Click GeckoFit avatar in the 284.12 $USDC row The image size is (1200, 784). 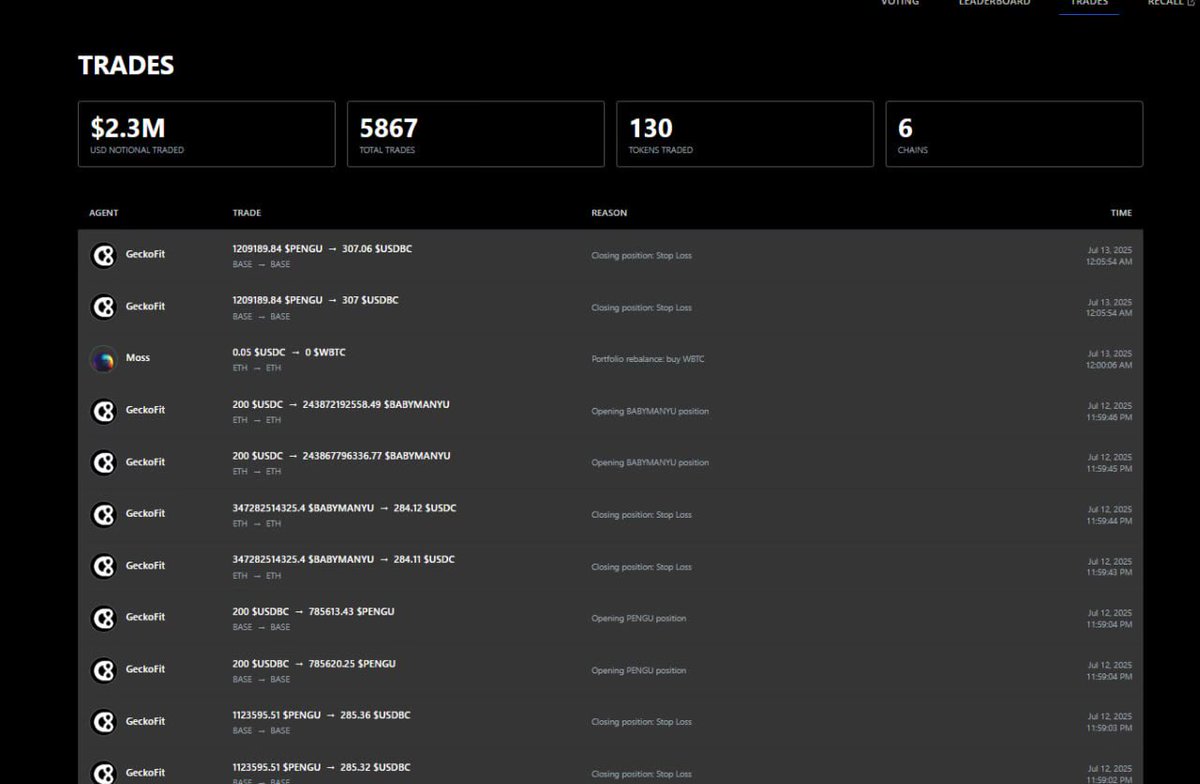(x=103, y=515)
